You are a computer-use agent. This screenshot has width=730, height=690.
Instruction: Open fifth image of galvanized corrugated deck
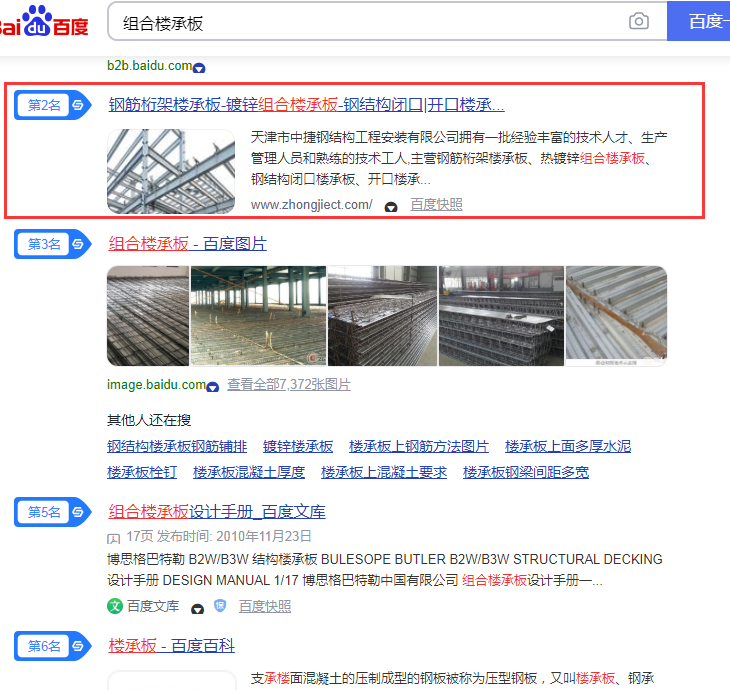point(616,316)
